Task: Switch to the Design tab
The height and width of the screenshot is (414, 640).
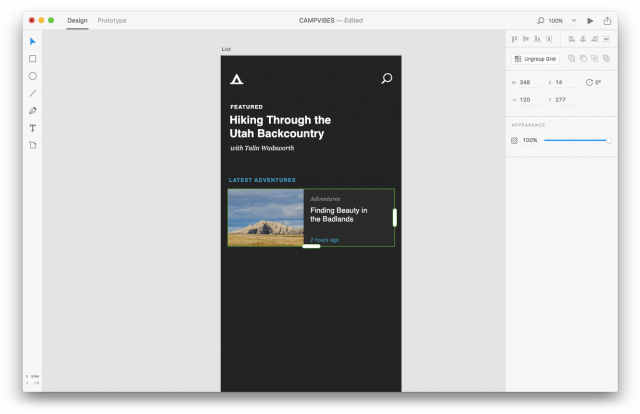Action: tap(77, 20)
